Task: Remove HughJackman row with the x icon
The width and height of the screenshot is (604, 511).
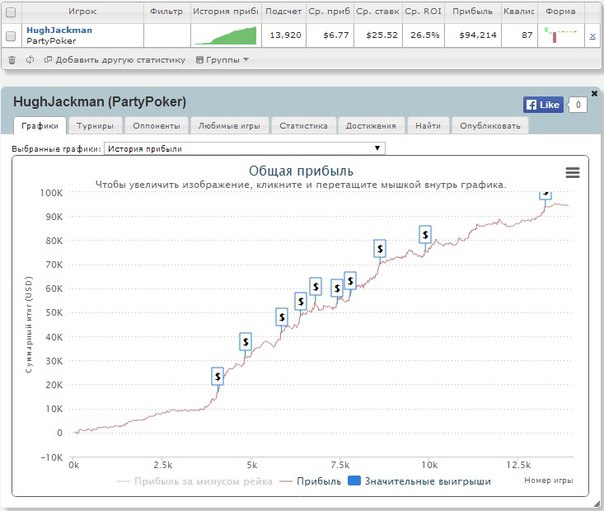Action: [592, 36]
